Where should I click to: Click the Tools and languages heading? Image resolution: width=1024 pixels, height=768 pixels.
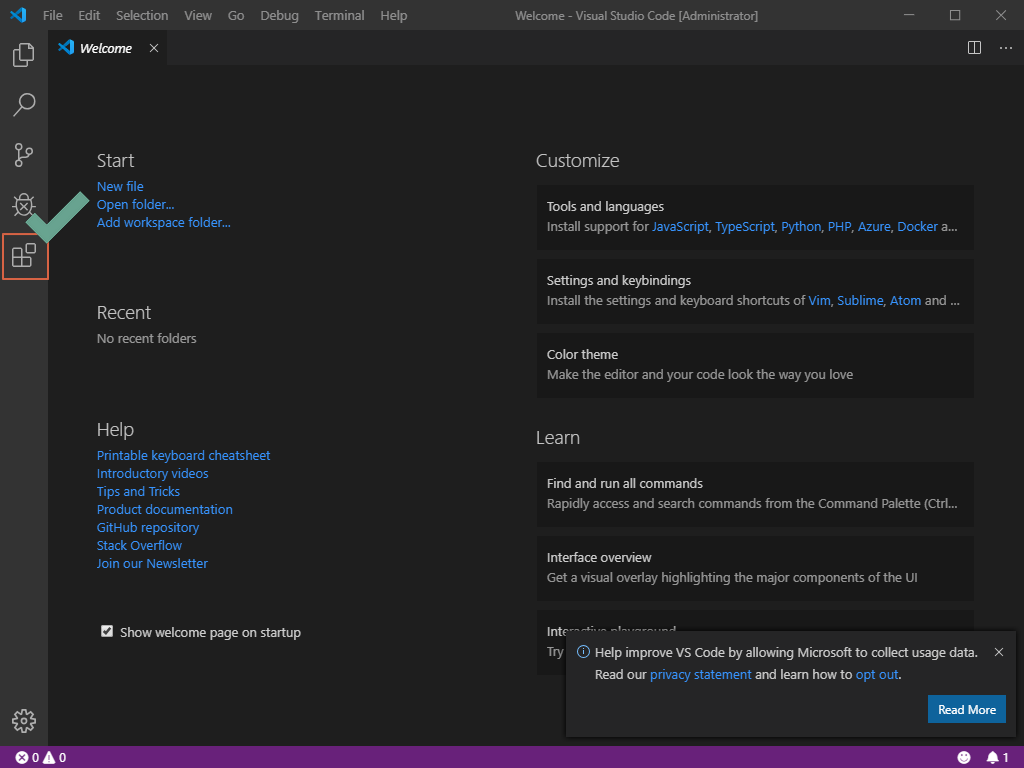pos(605,206)
